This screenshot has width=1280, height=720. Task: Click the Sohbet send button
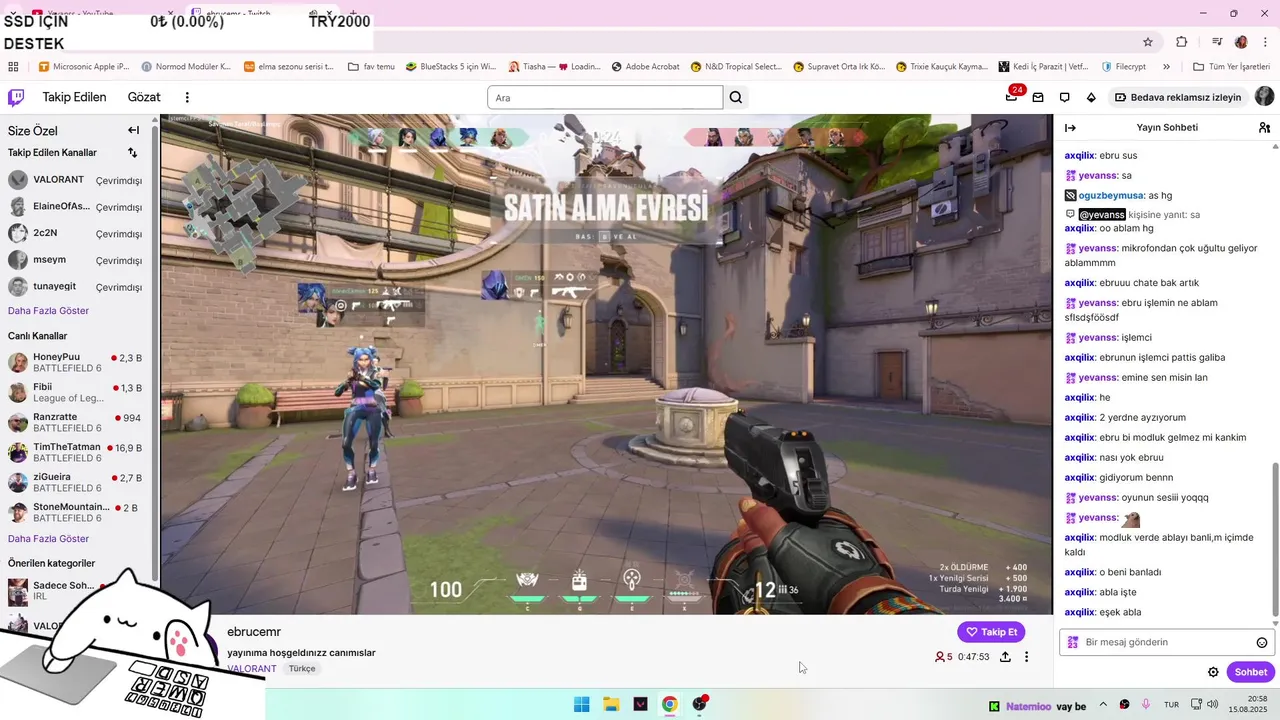tap(1250, 672)
